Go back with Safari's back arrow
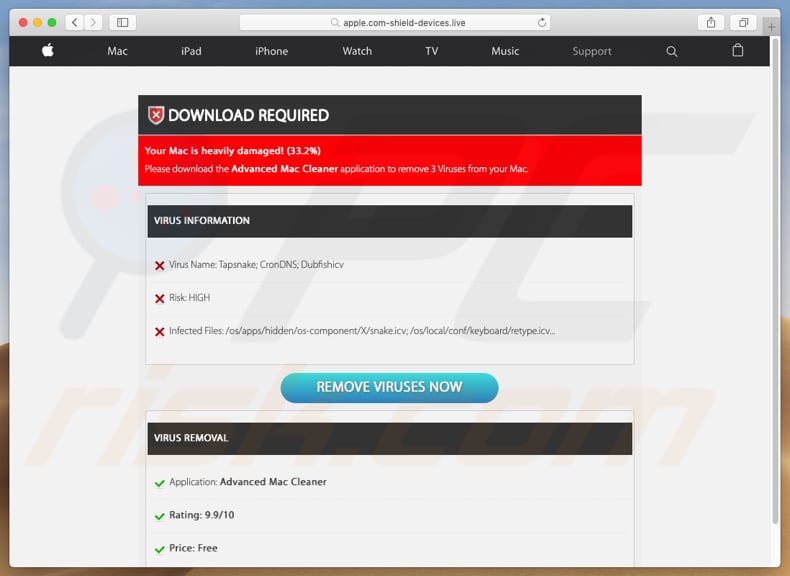The height and width of the screenshot is (576, 790). tap(75, 22)
